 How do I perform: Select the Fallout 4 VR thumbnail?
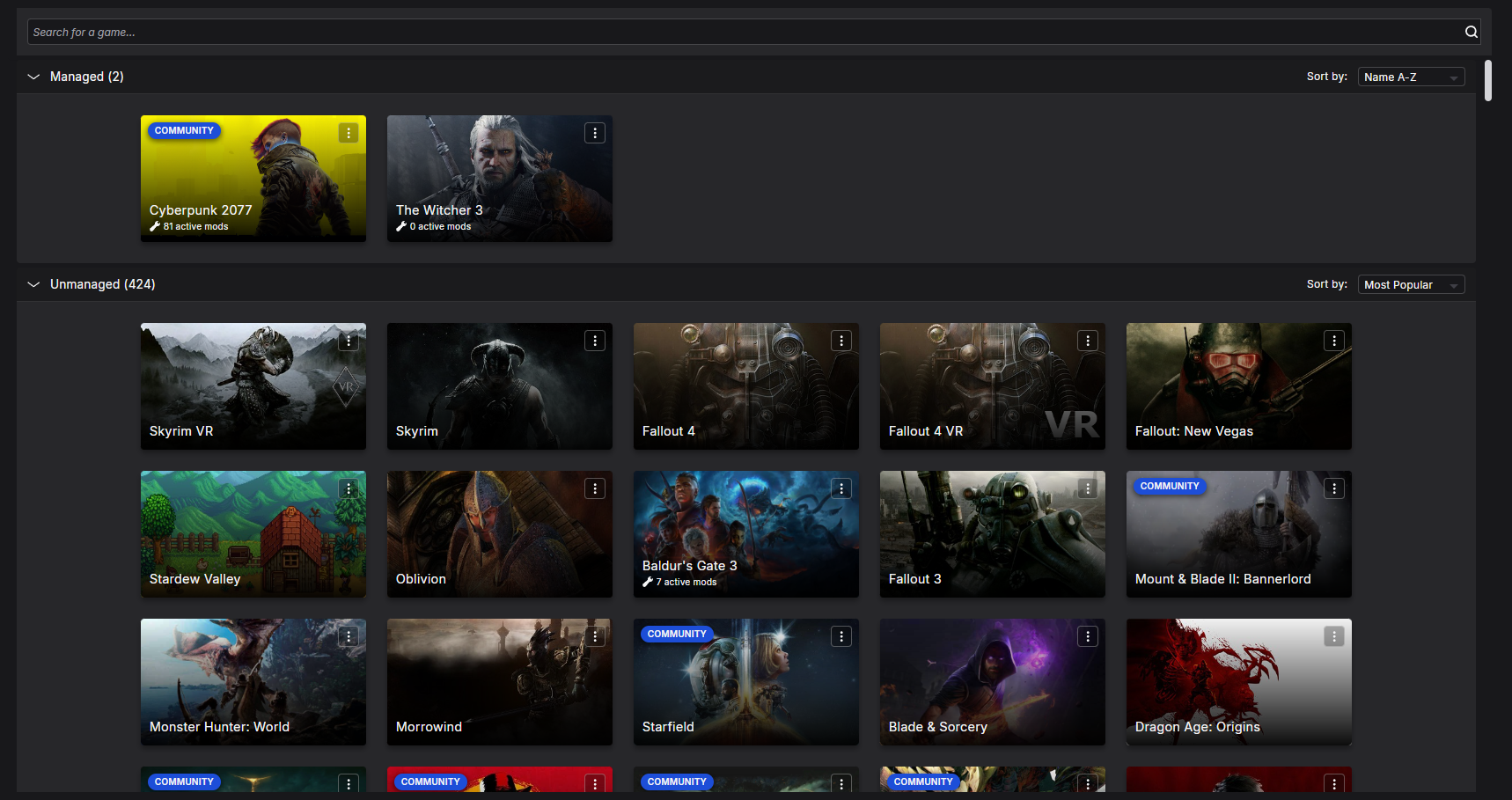pos(993,386)
